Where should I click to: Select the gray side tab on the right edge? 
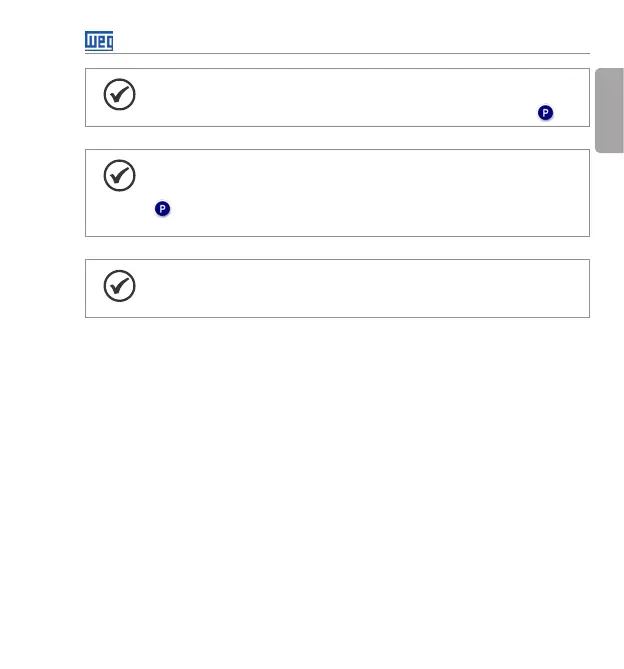click(x=609, y=110)
